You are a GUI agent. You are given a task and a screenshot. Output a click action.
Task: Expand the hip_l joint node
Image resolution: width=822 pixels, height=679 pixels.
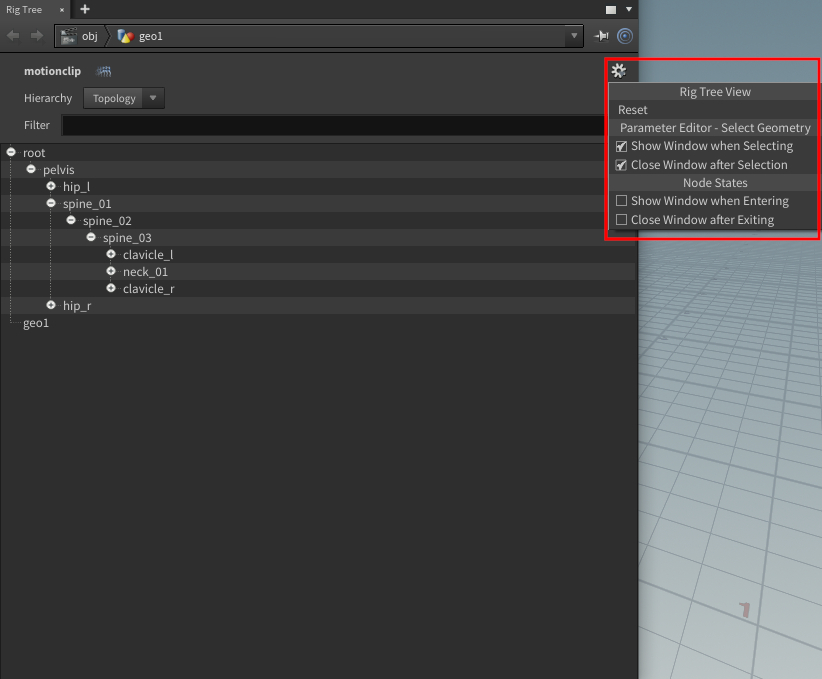51,187
